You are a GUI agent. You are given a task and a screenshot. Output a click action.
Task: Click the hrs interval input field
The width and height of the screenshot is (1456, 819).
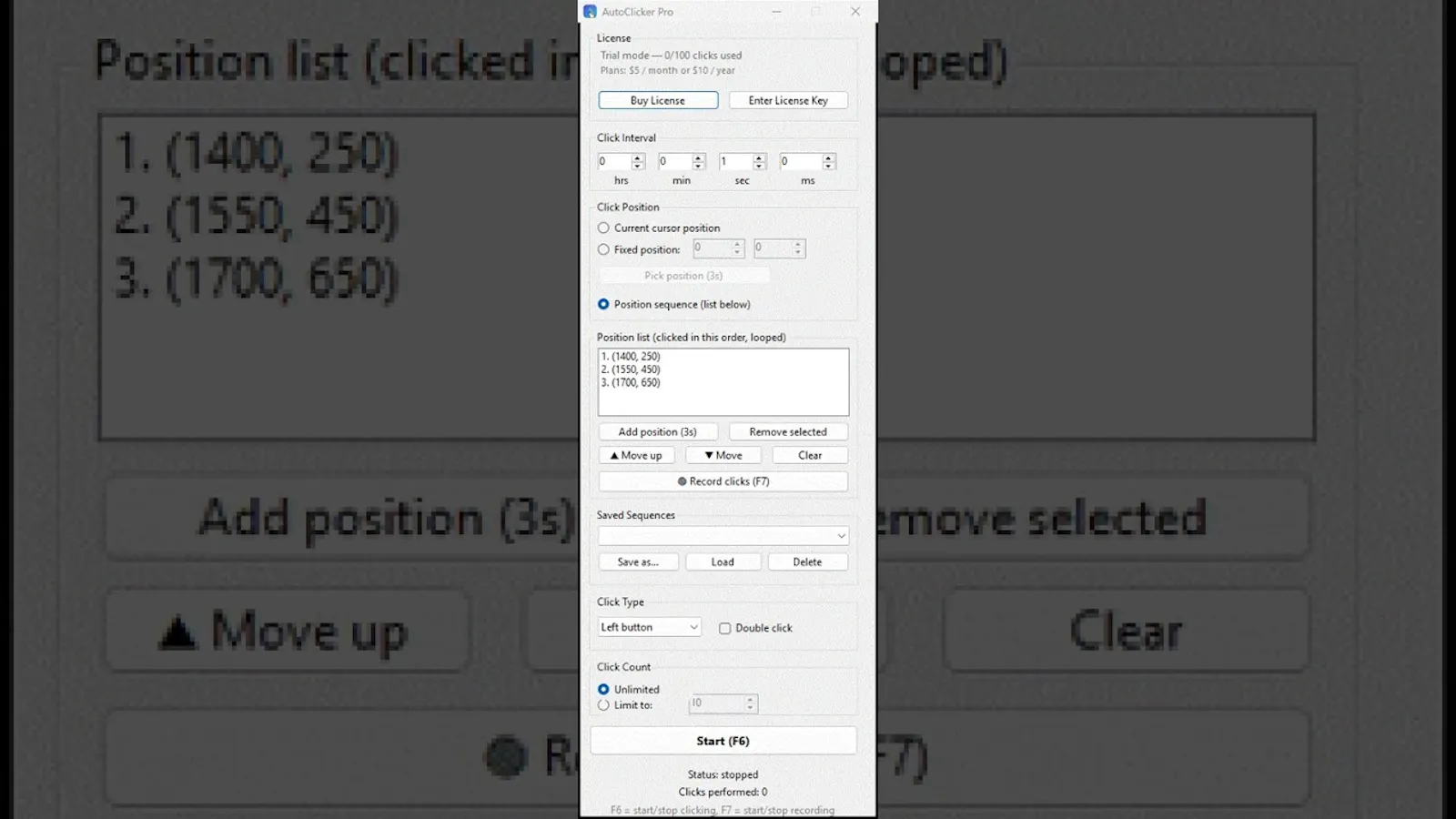click(x=614, y=161)
